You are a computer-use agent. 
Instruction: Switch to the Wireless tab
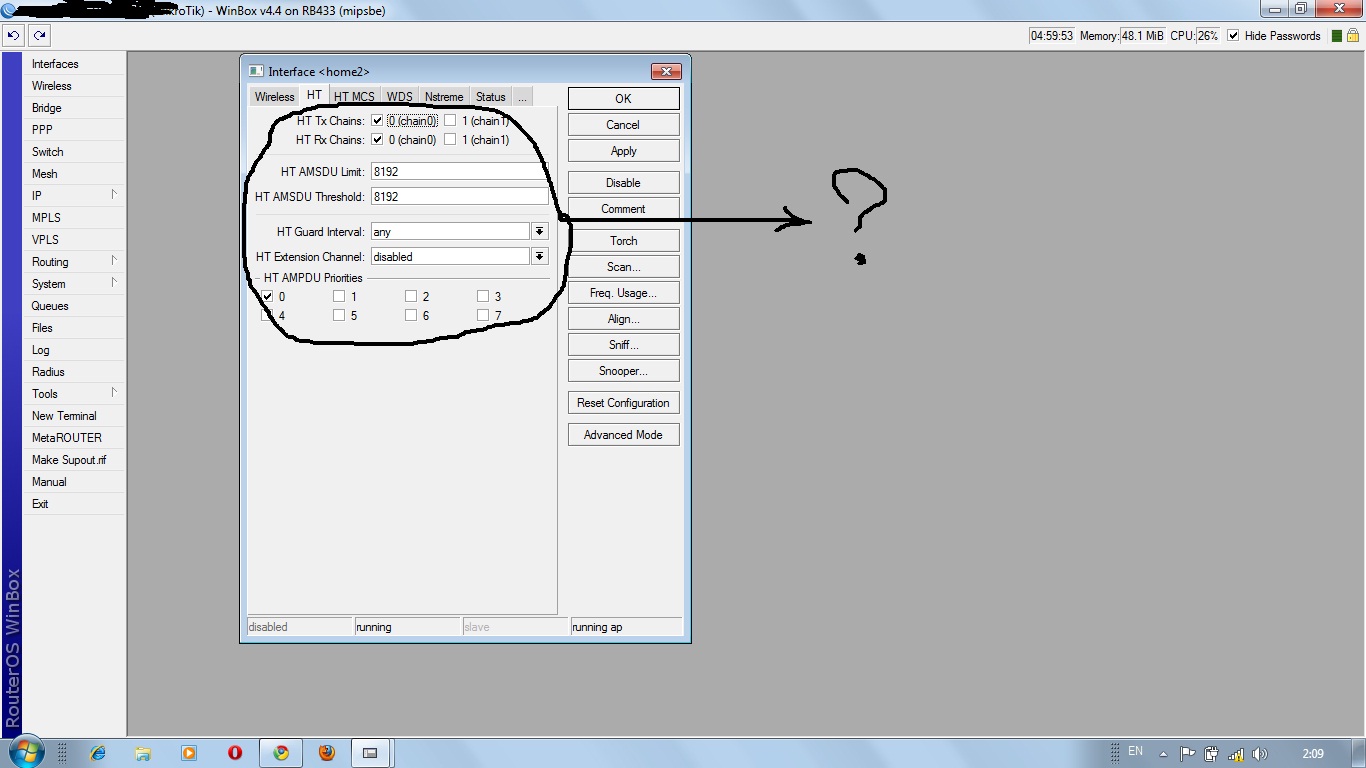(x=274, y=97)
